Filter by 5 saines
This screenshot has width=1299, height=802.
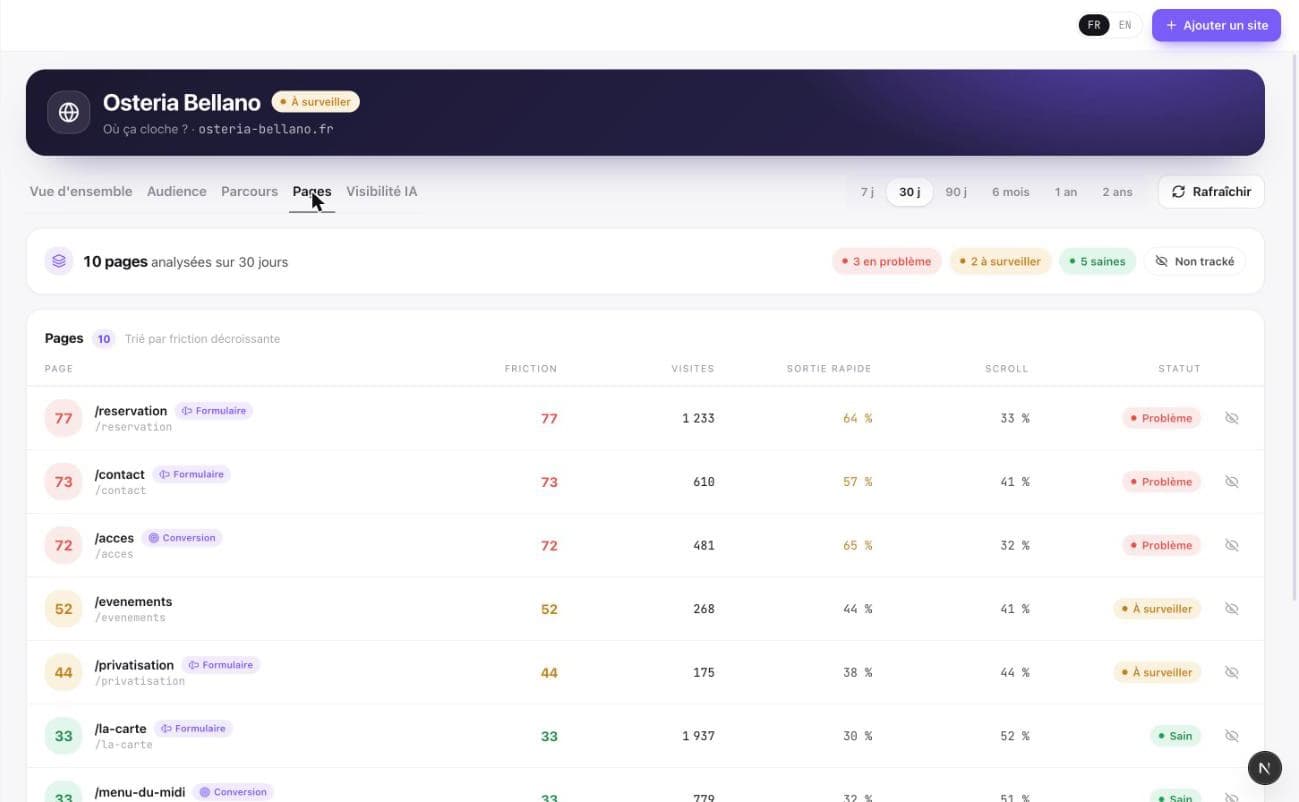click(1097, 261)
